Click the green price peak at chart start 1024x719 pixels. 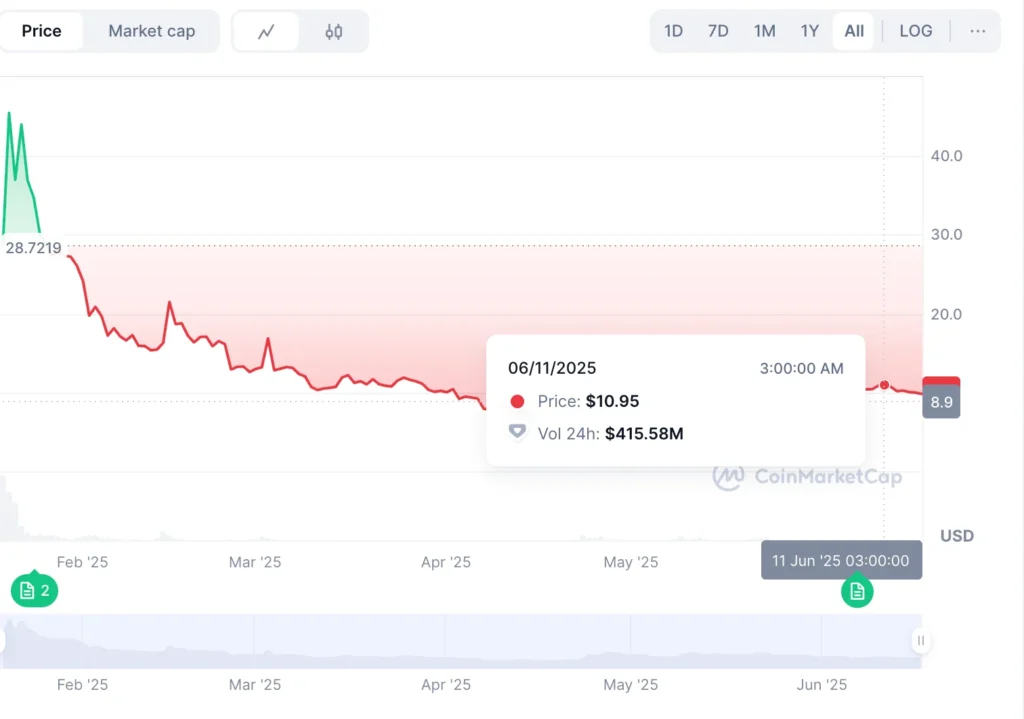[9, 114]
